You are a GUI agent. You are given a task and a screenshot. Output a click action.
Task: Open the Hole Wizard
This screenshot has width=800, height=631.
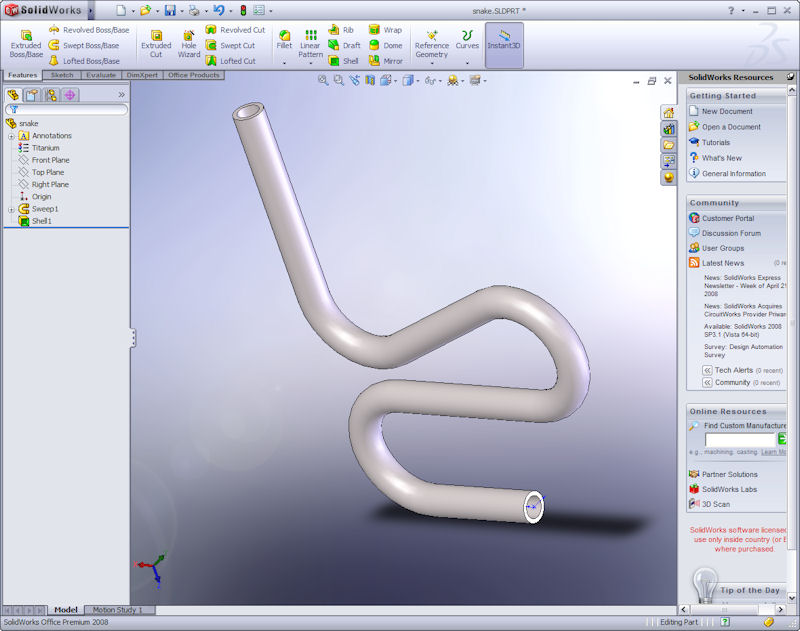tap(189, 44)
